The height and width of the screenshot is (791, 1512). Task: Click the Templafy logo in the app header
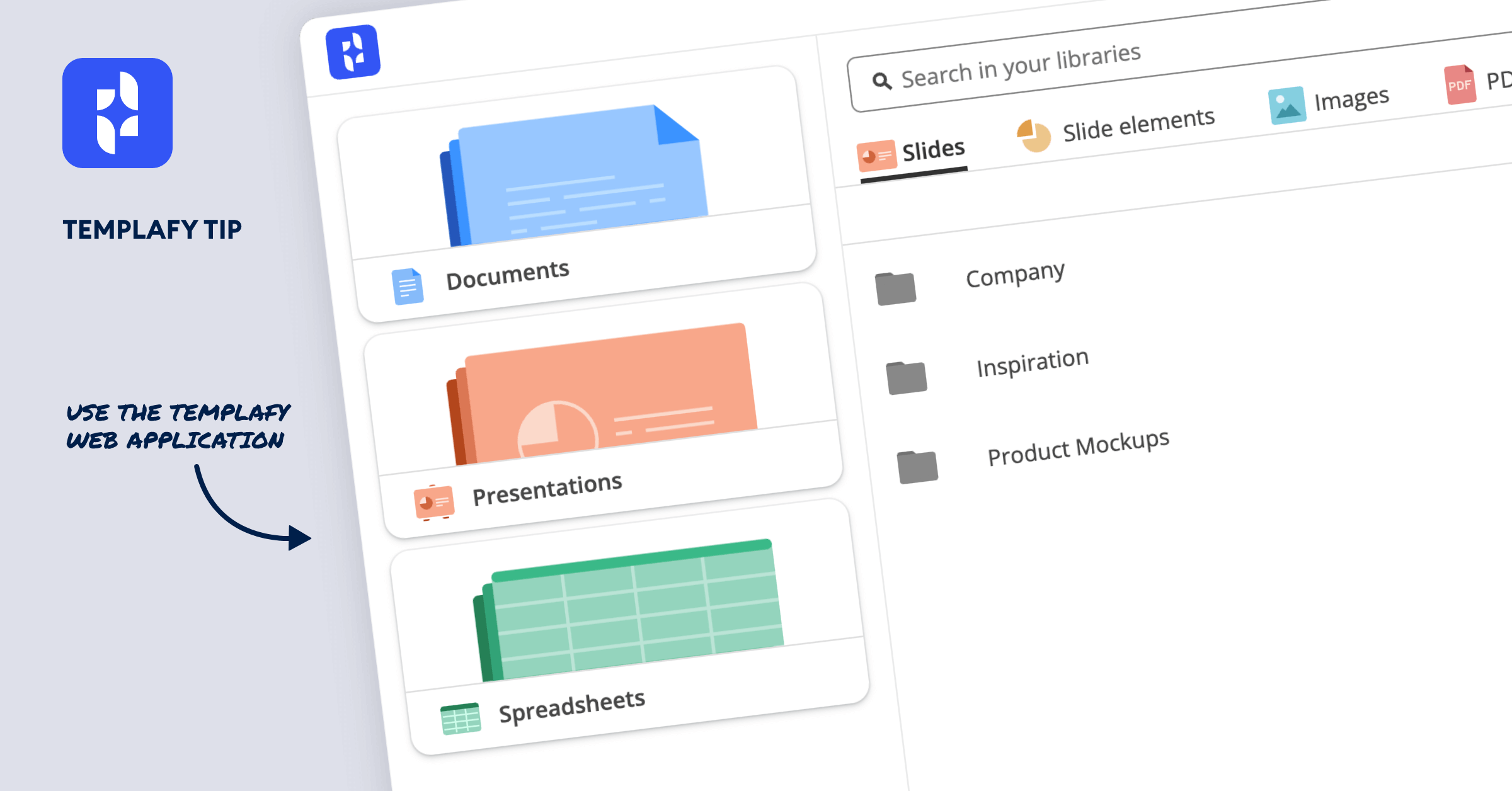[x=353, y=52]
